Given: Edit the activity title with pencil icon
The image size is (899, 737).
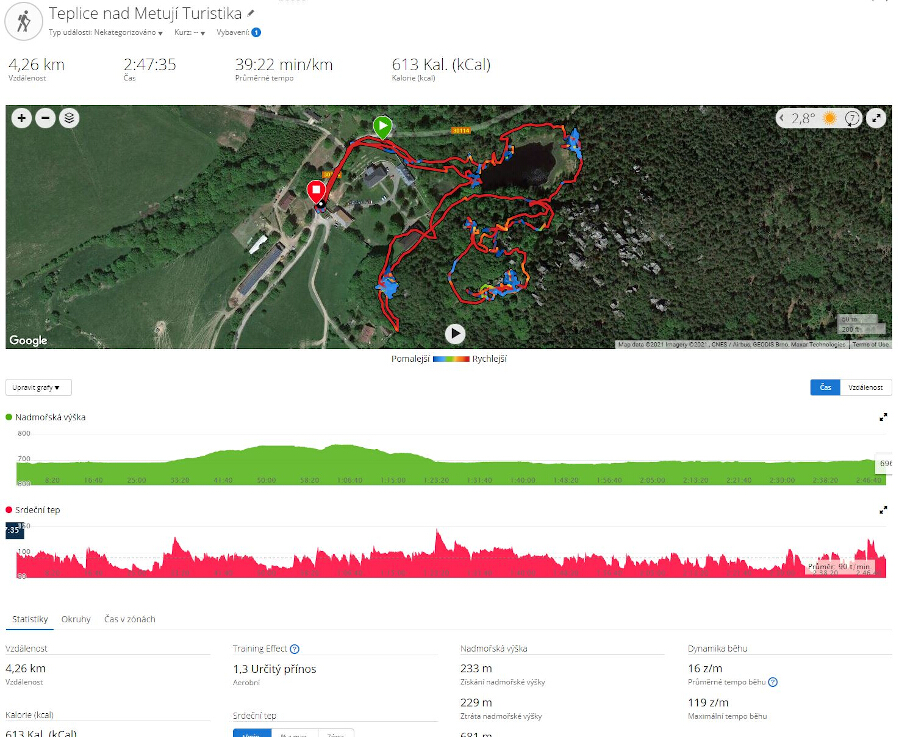Looking at the screenshot, I should (x=251, y=13).
